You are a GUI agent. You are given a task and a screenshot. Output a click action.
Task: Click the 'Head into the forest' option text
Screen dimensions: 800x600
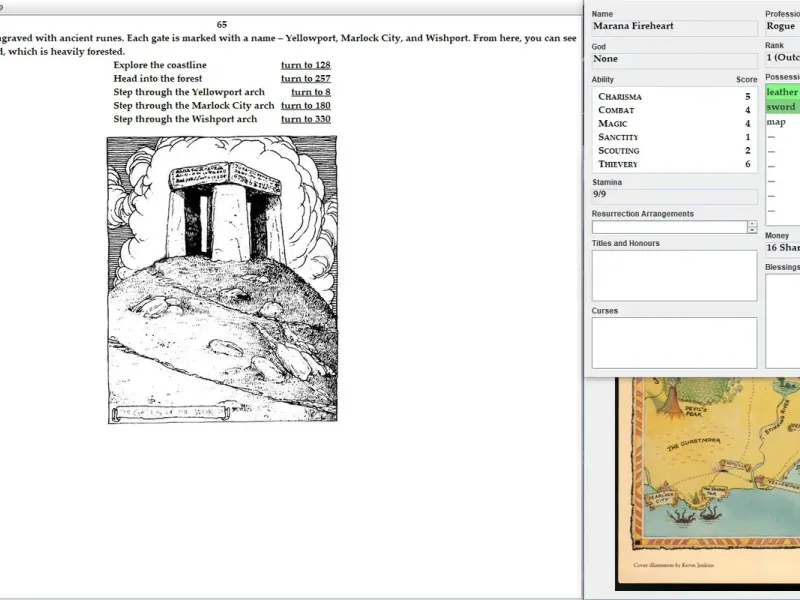coord(158,79)
